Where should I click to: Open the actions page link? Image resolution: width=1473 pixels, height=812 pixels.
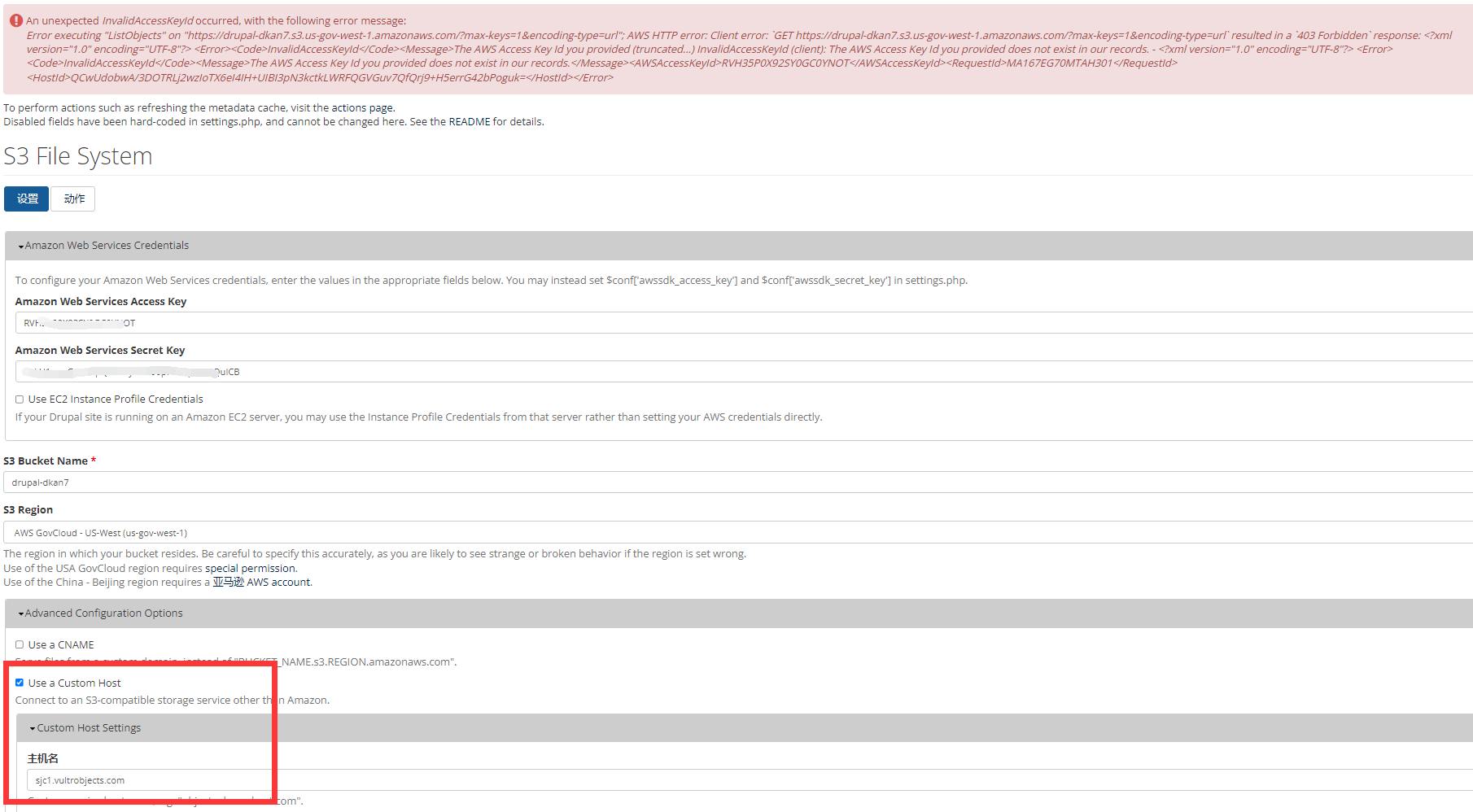[x=361, y=107]
